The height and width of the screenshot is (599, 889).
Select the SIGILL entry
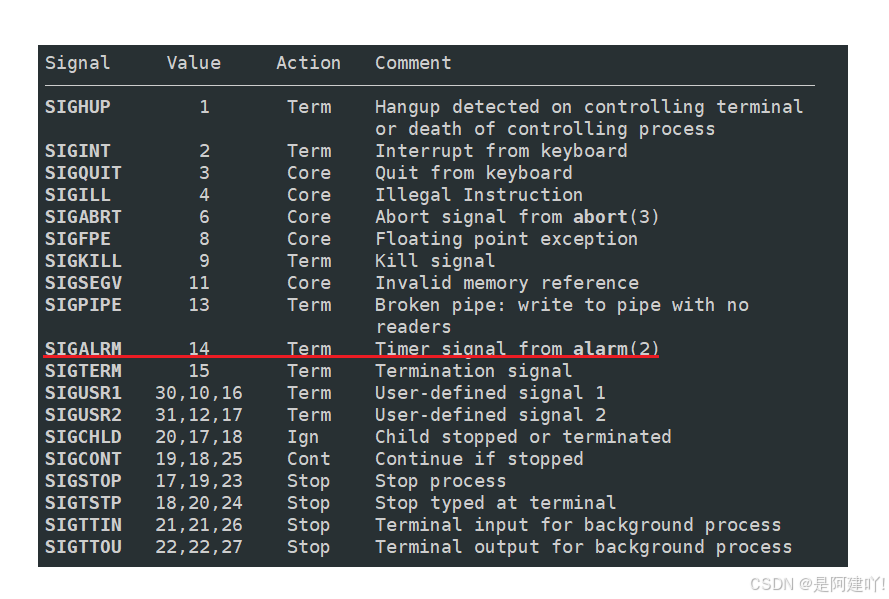coord(78,195)
